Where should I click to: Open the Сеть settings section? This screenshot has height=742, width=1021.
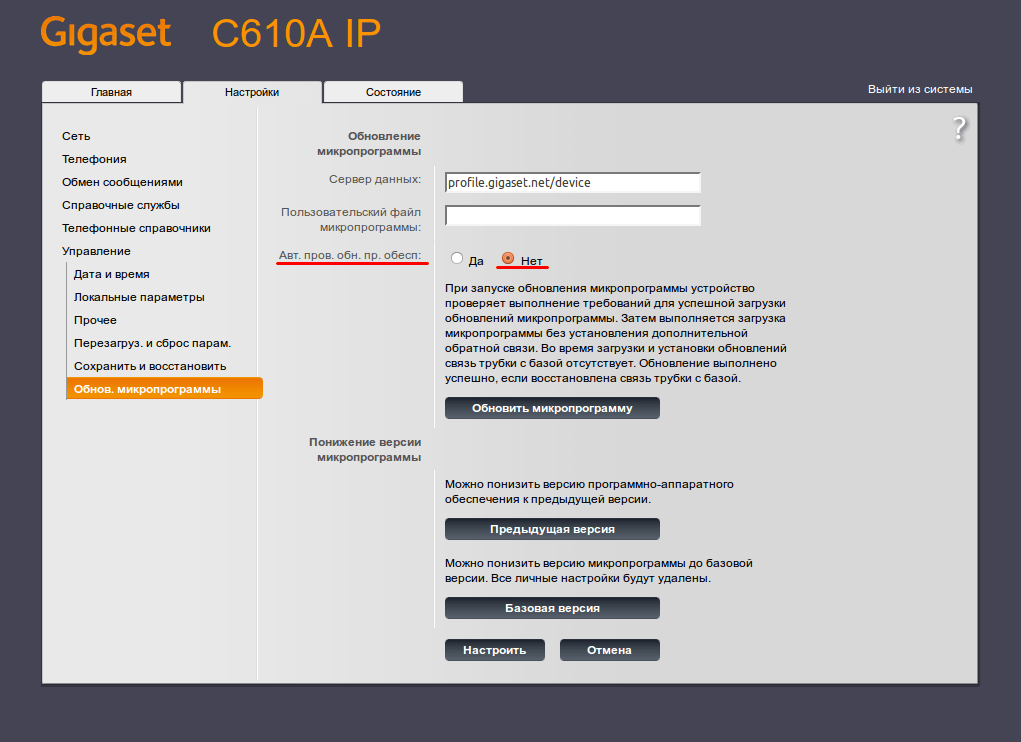tap(76, 136)
